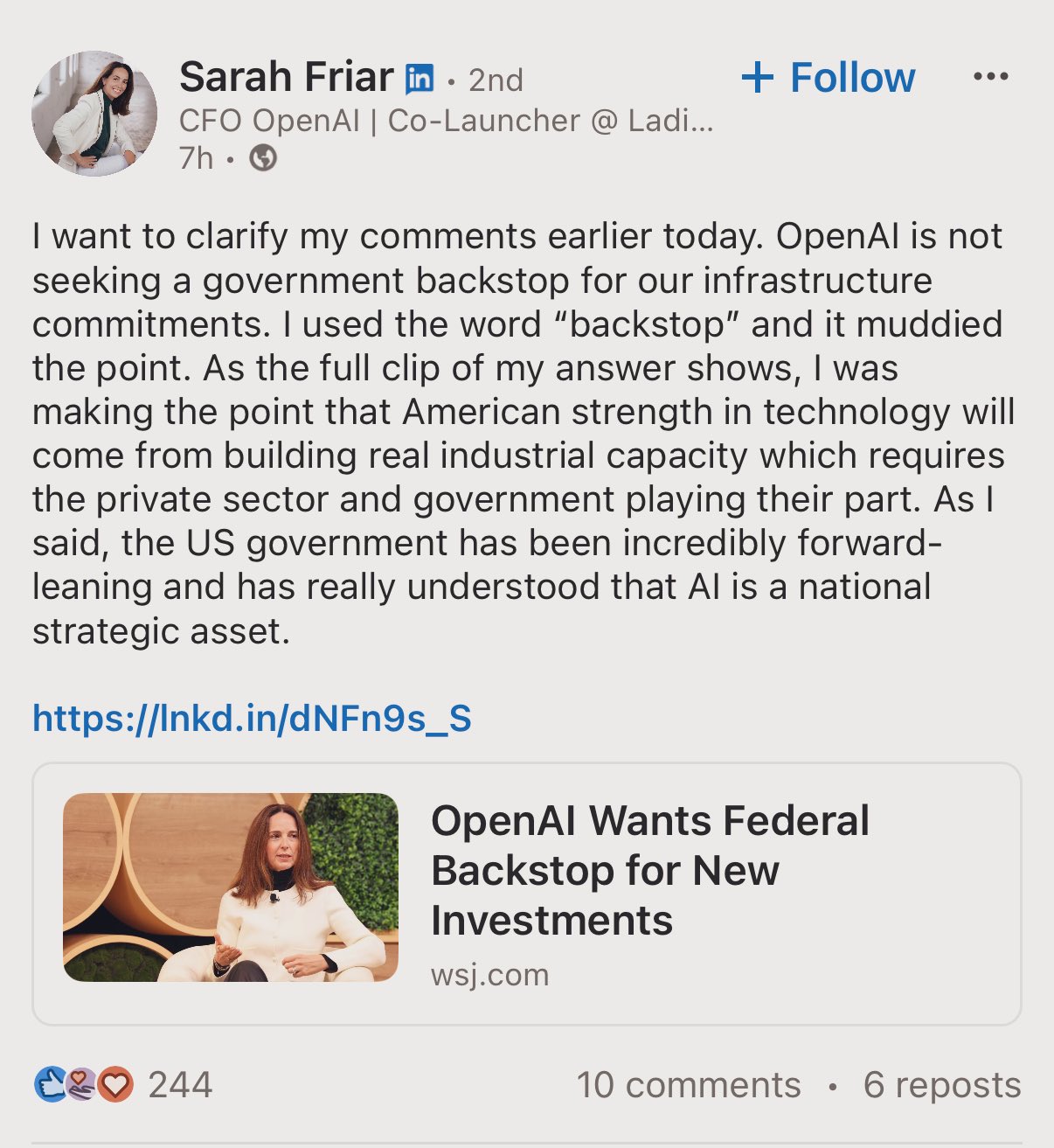This screenshot has width=1054, height=1148.
Task: Click the blue thumbs-up reaction icon
Action: tap(51, 1085)
